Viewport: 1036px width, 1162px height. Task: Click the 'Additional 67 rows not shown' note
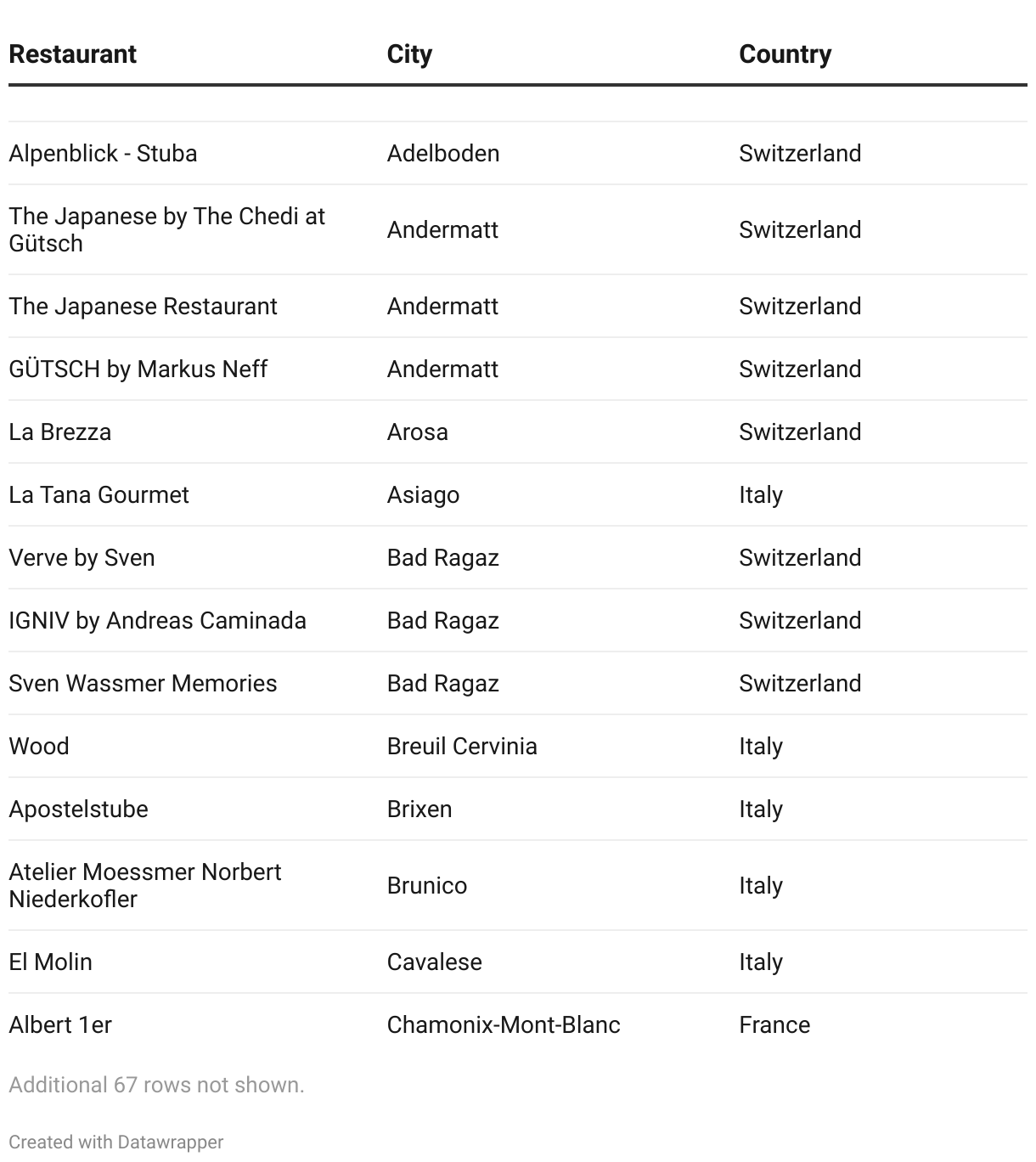coord(156,1085)
